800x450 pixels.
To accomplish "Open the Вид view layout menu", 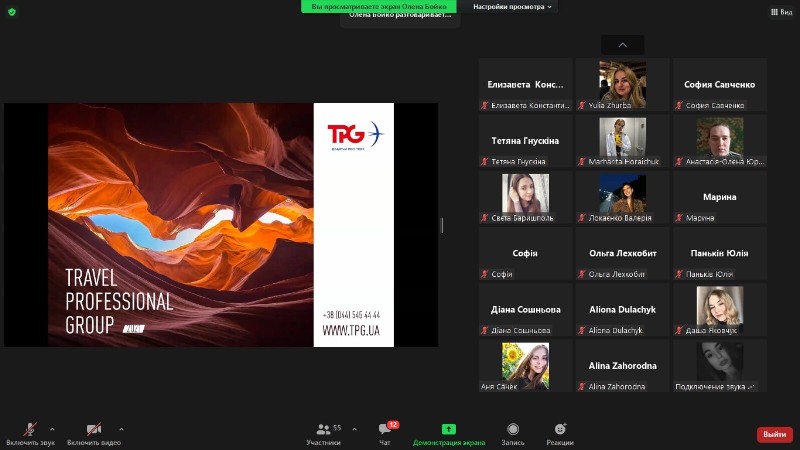I will (x=781, y=12).
